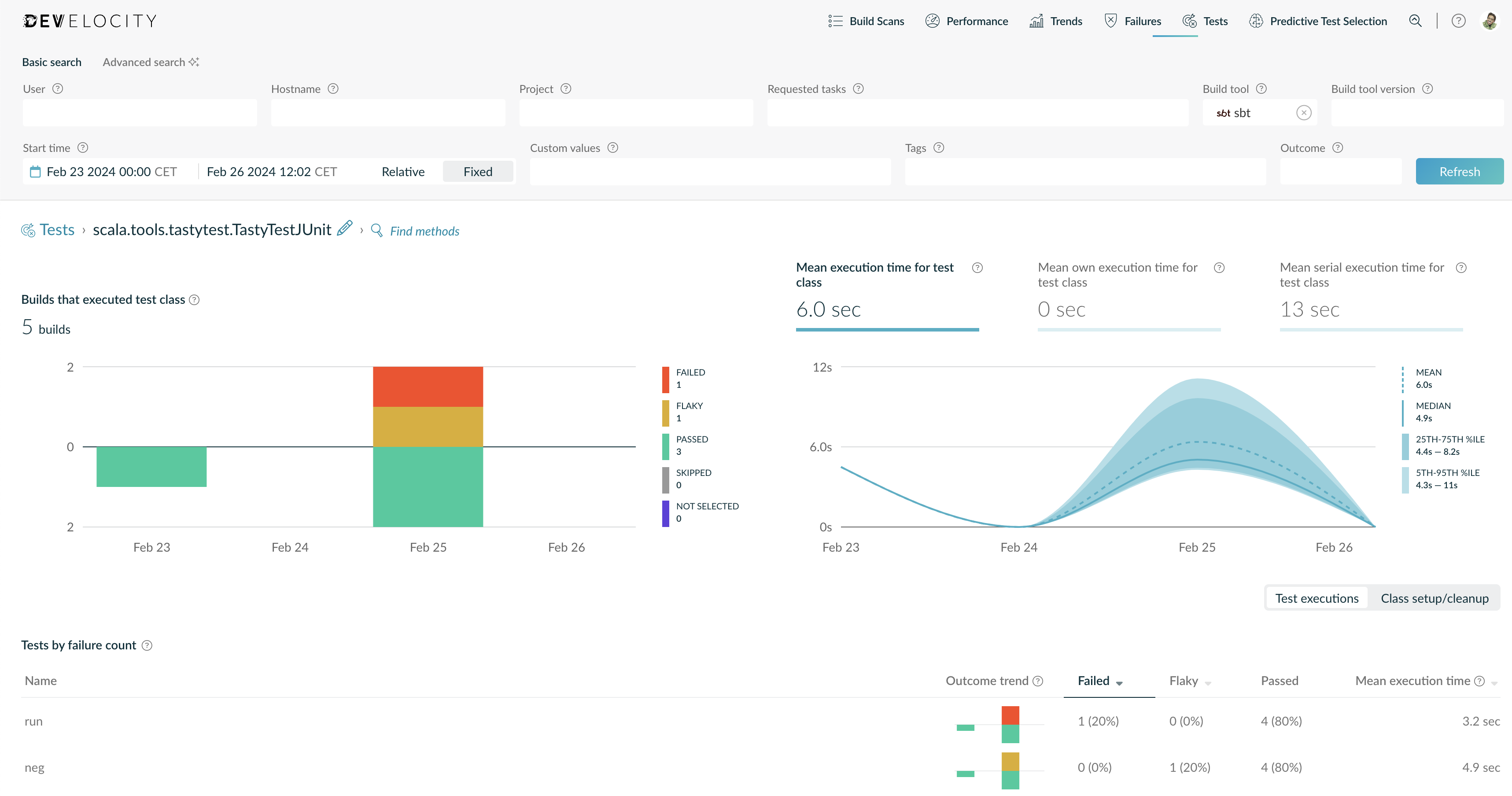Switch start time mode to Relative
1512x796 pixels.
click(402, 171)
